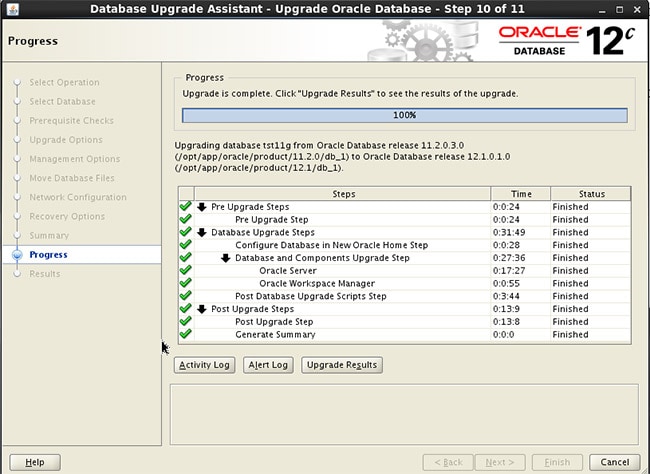The width and height of the screenshot is (650, 474).
Task: Click the green checkmark beside Post Upgrade Steps
Action: click(x=186, y=309)
